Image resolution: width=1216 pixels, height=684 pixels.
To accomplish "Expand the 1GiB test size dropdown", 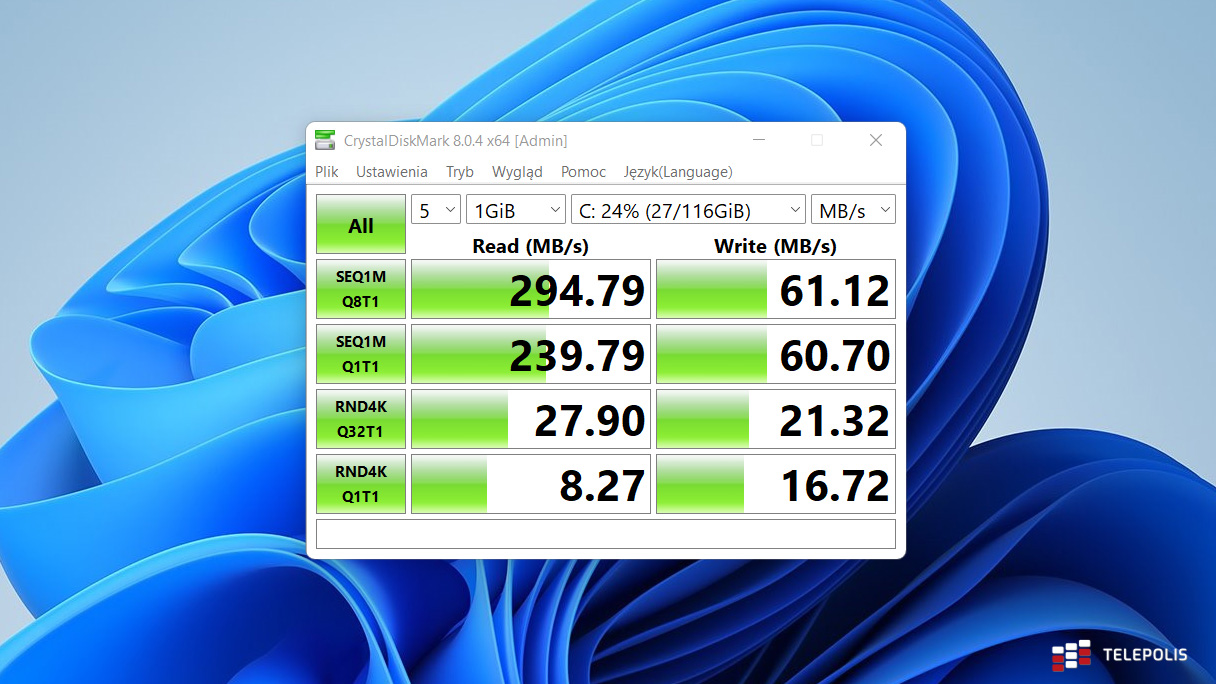I will 516,210.
